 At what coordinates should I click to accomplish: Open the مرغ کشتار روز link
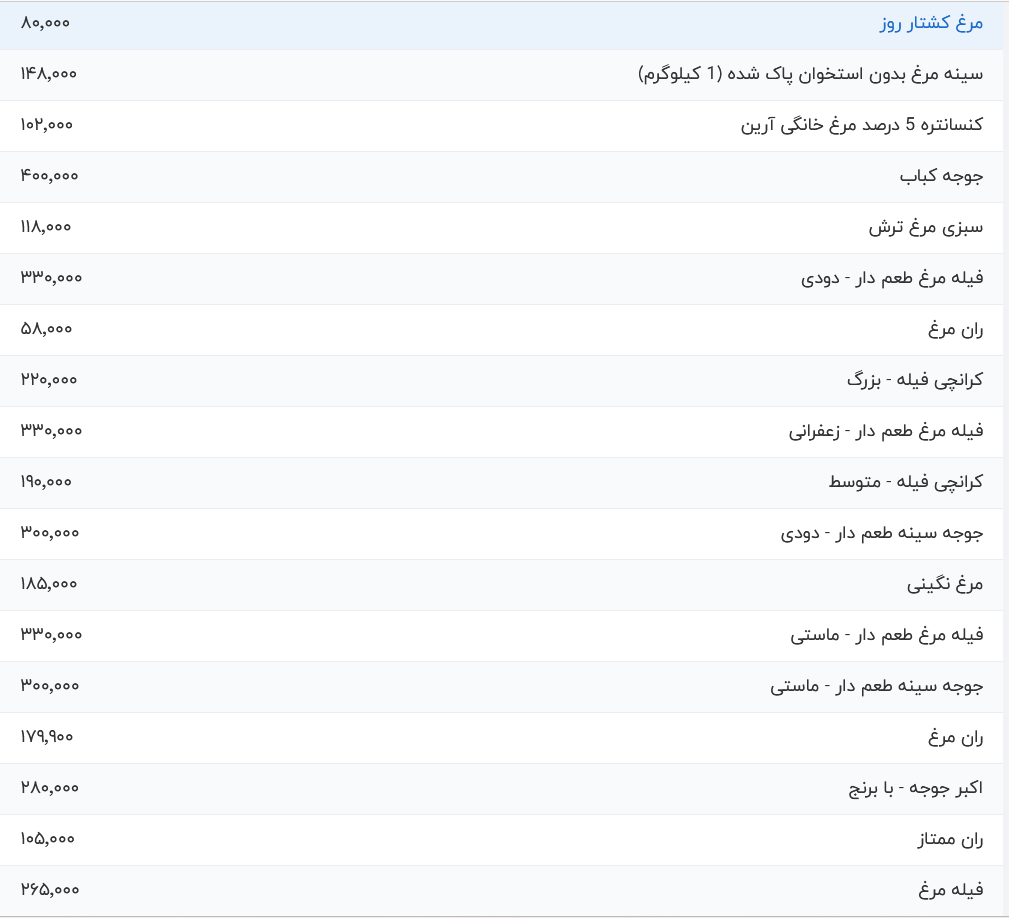click(931, 23)
